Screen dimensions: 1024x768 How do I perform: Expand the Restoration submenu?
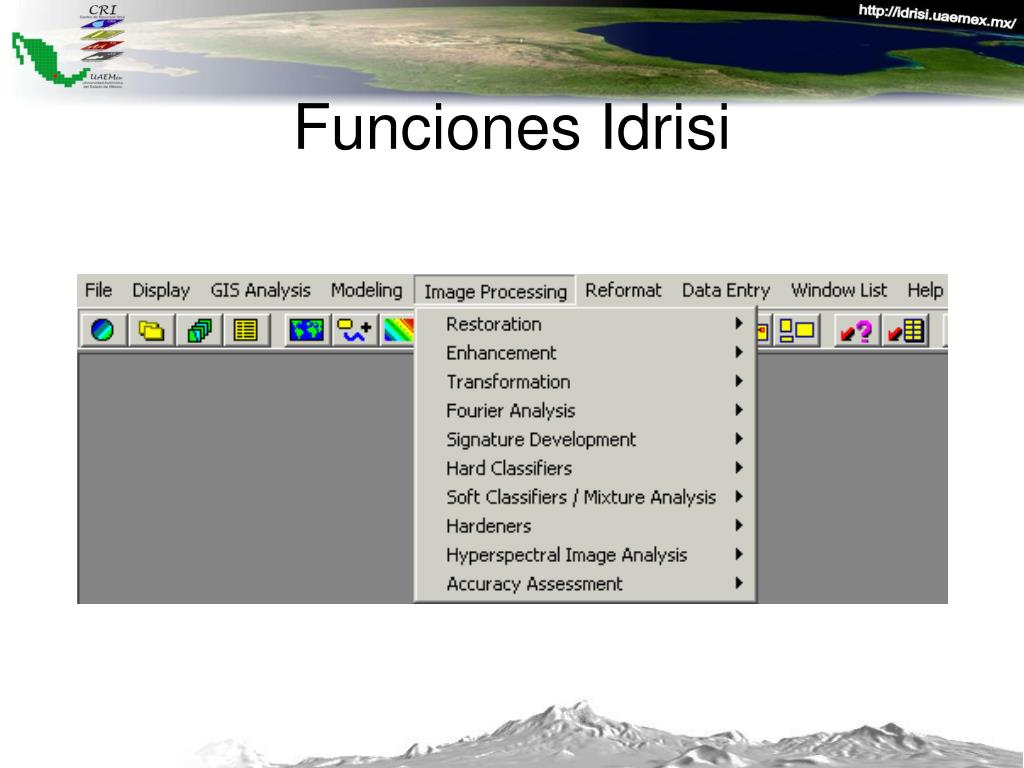click(586, 324)
